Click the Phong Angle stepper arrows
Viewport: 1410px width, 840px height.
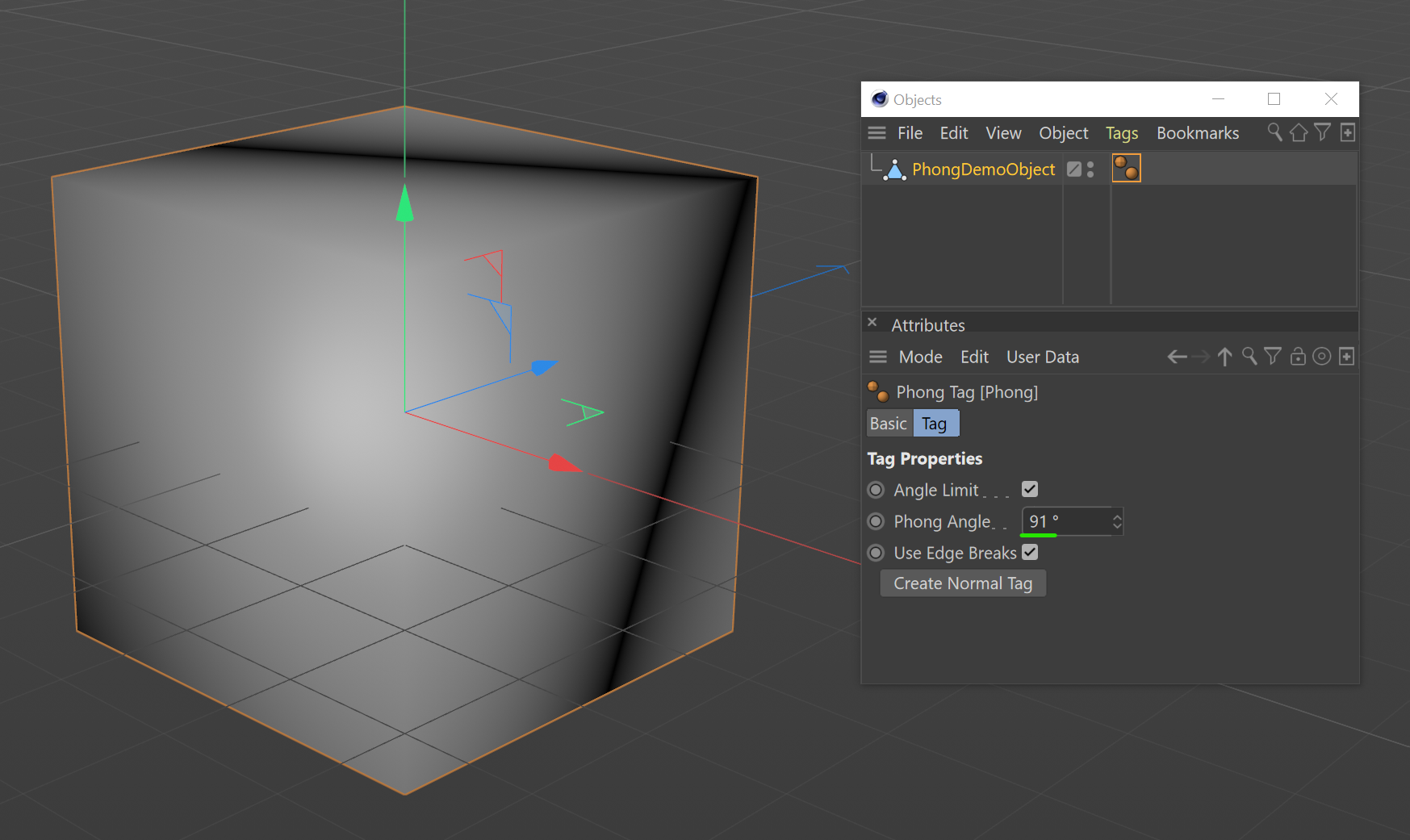(x=1117, y=521)
